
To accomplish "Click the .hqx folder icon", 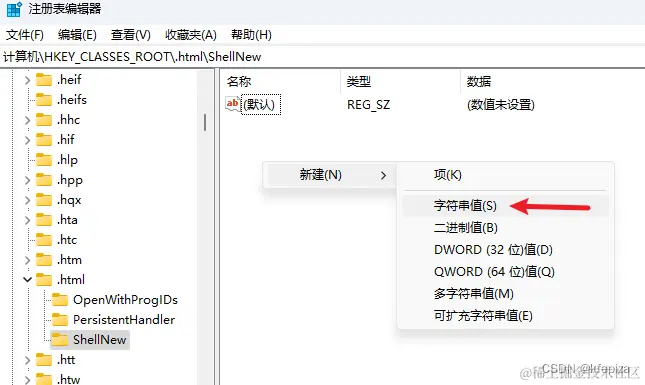I will click(x=44, y=200).
